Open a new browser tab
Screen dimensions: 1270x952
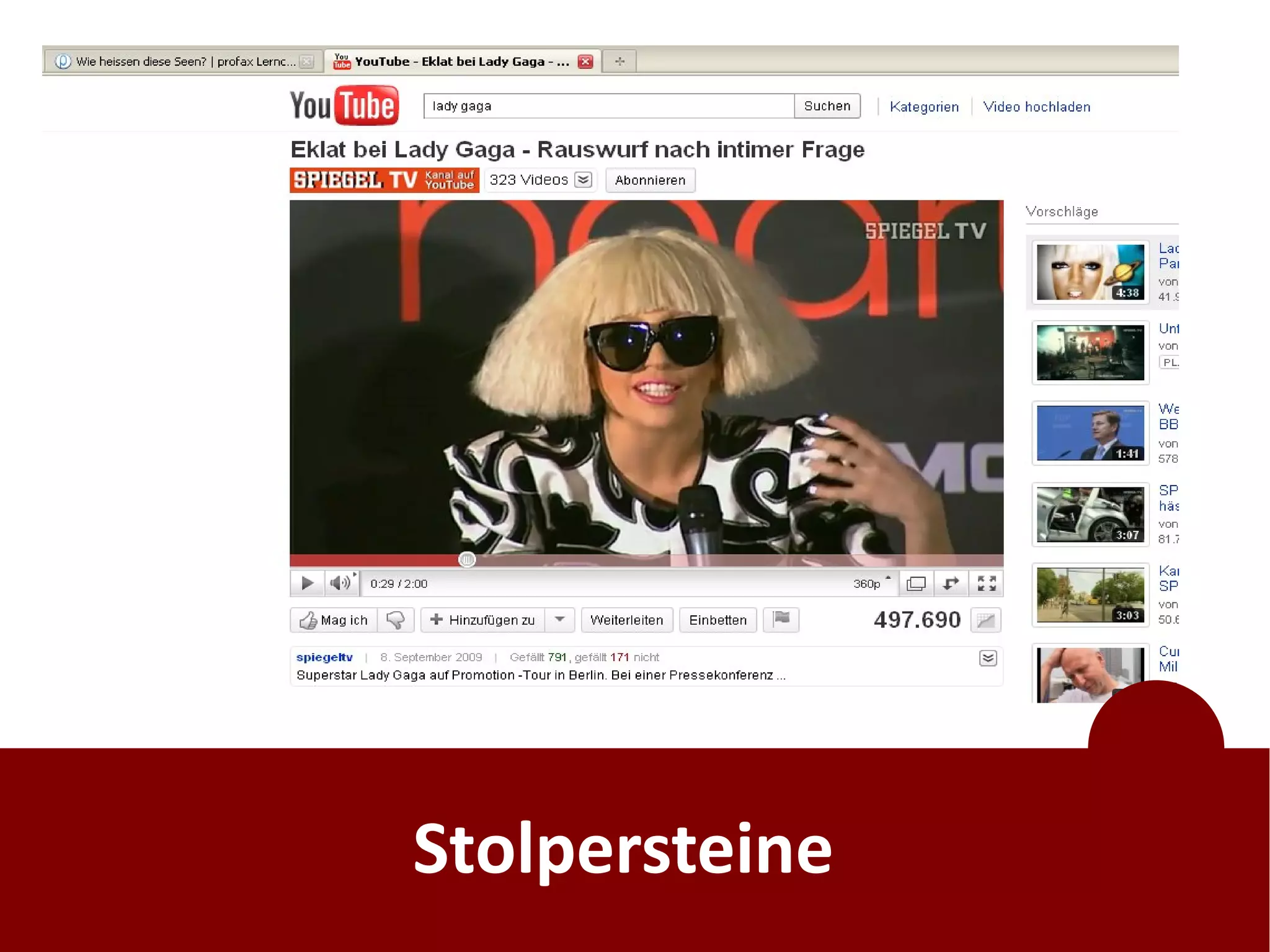coord(619,61)
